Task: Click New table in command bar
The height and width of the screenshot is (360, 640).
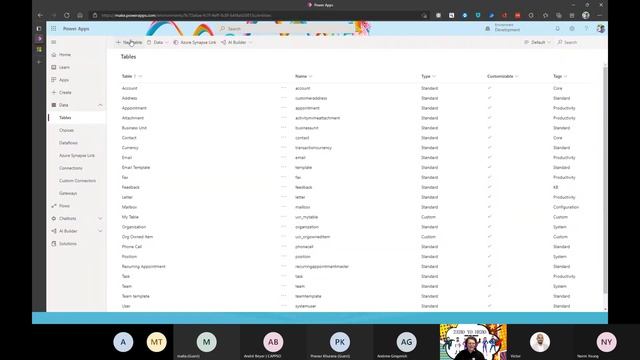Action: point(129,42)
